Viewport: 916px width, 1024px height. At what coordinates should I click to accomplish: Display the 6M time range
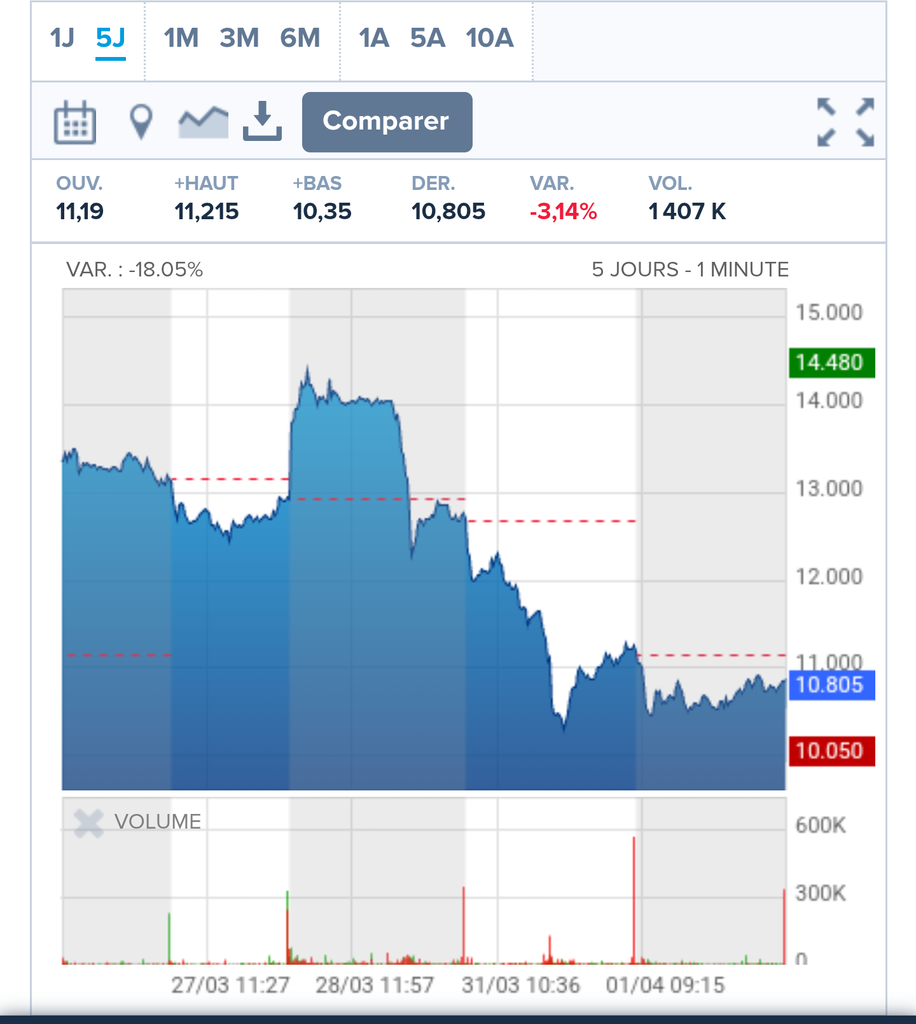point(300,38)
